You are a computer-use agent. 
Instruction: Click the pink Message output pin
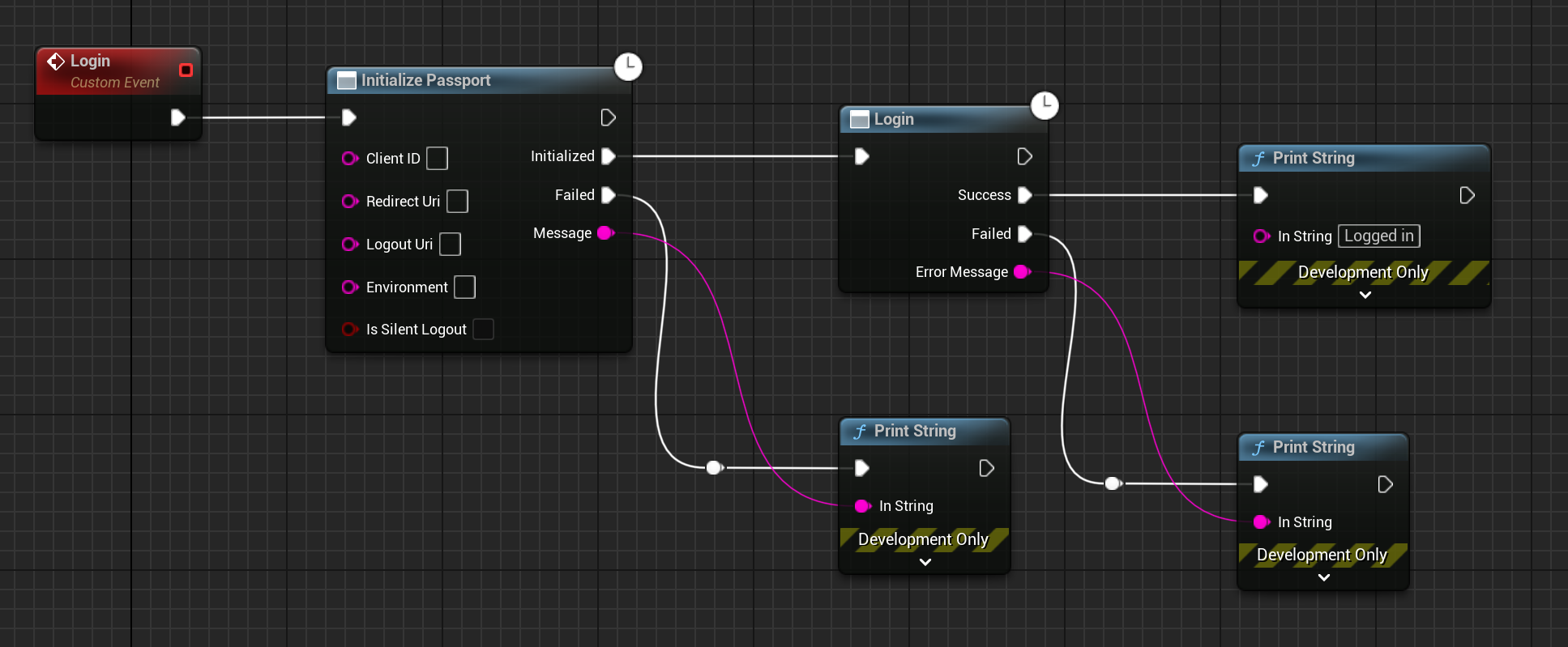pyautogui.click(x=605, y=233)
